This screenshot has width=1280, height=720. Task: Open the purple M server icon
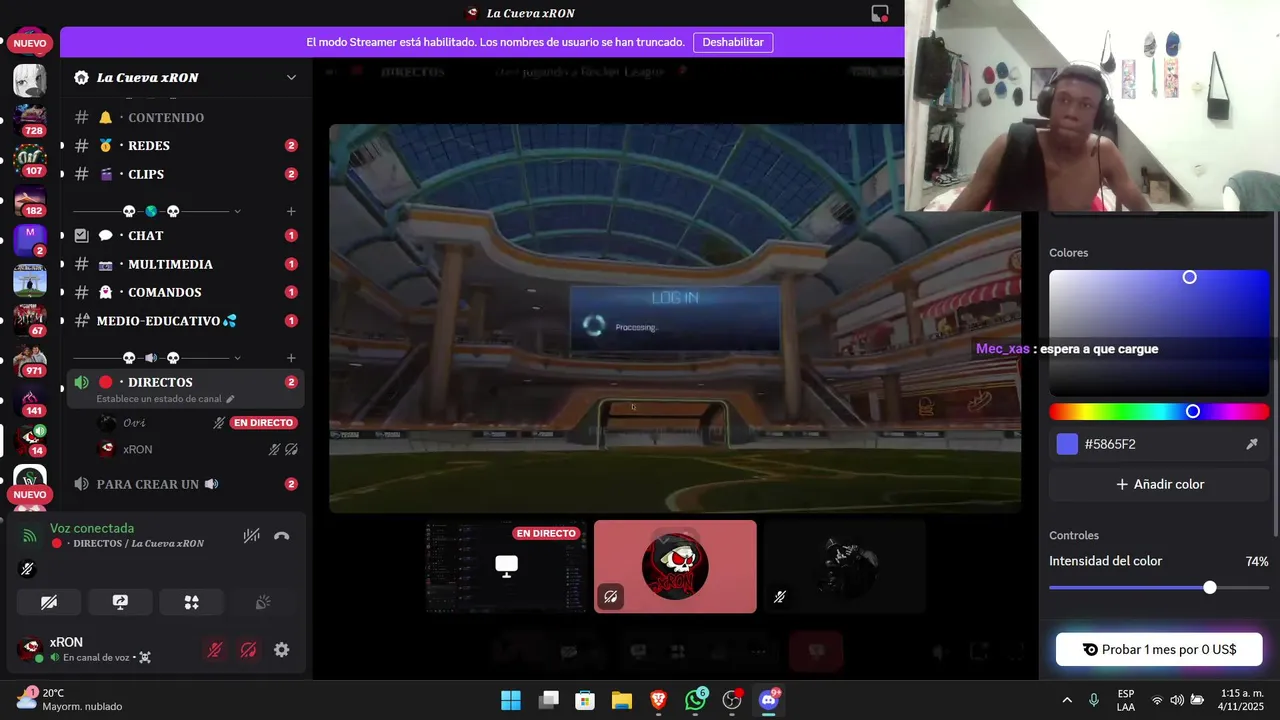pos(30,240)
